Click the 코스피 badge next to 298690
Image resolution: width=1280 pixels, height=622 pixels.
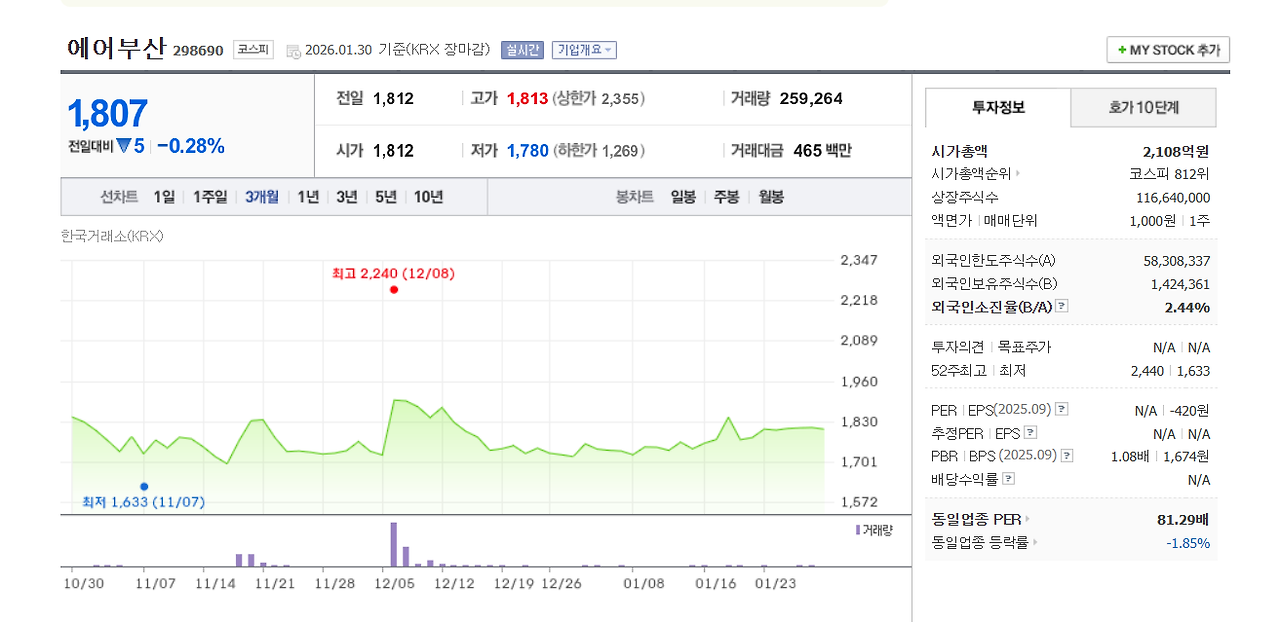(253, 49)
